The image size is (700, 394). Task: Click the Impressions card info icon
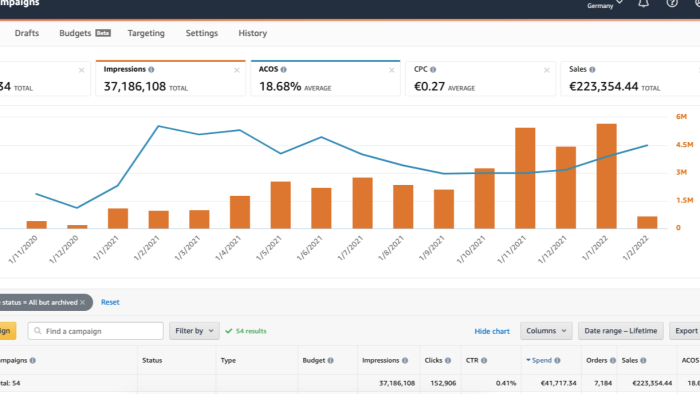coord(151,70)
